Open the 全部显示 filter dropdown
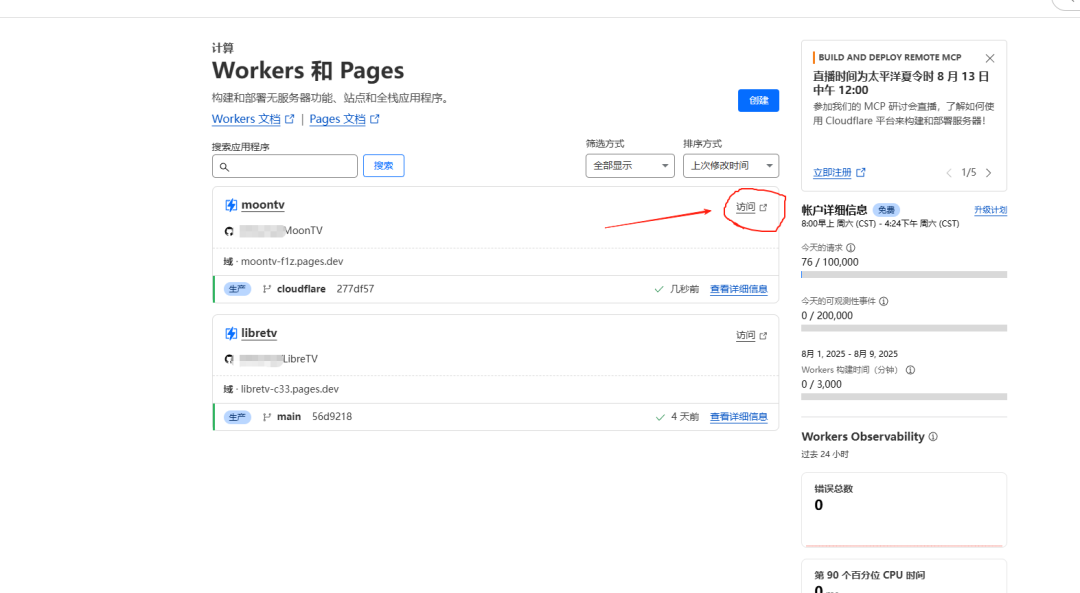The width and height of the screenshot is (1080, 593). pyautogui.click(x=630, y=166)
